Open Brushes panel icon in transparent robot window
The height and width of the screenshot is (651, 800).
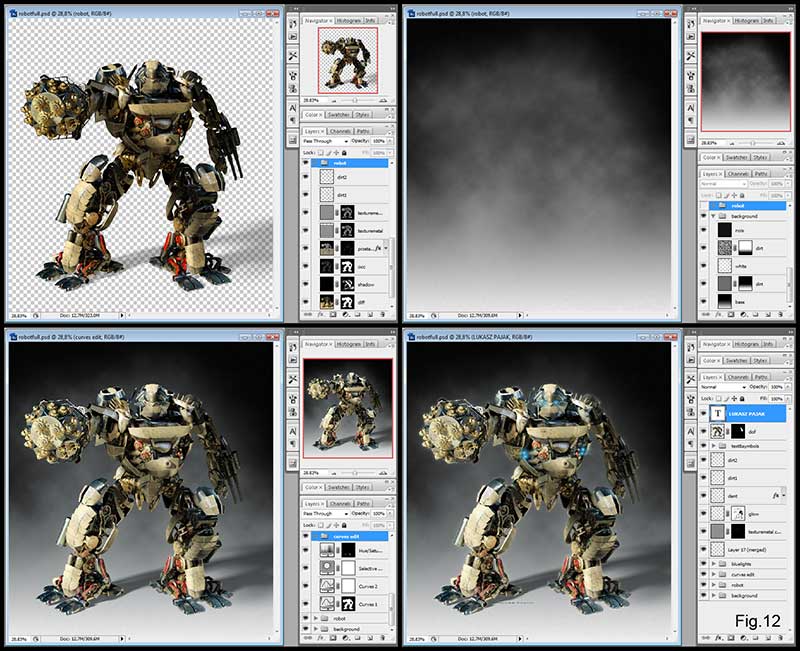[x=293, y=76]
